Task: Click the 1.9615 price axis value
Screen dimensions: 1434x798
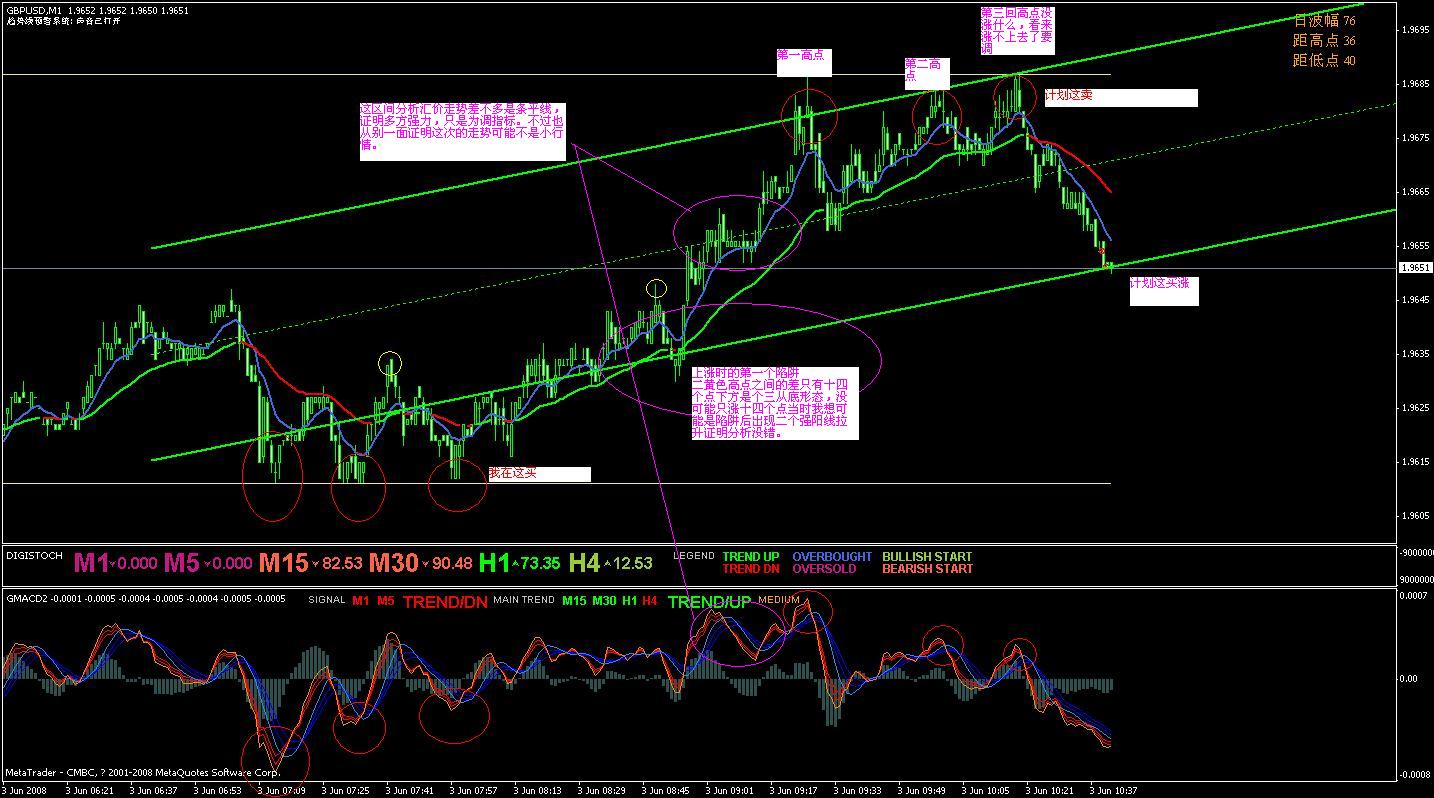Action: [1415, 462]
